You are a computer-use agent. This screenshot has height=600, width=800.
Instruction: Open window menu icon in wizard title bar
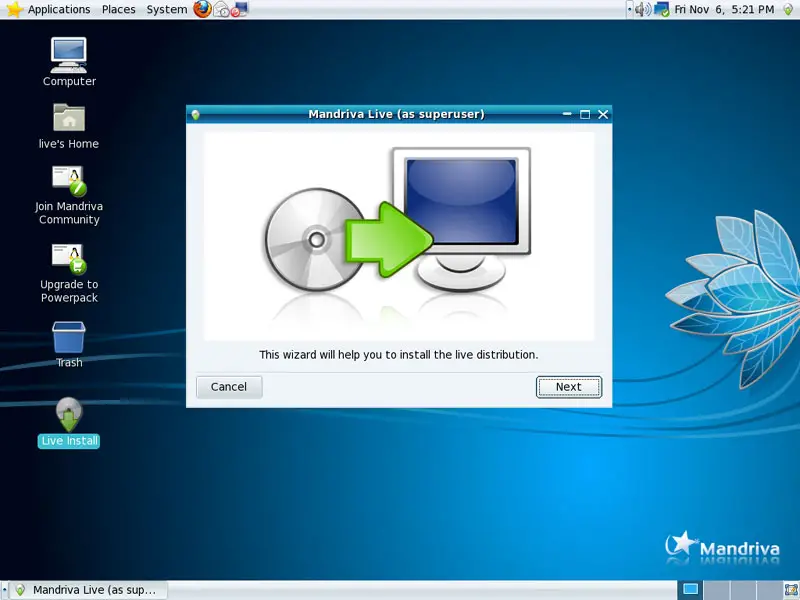195,115
